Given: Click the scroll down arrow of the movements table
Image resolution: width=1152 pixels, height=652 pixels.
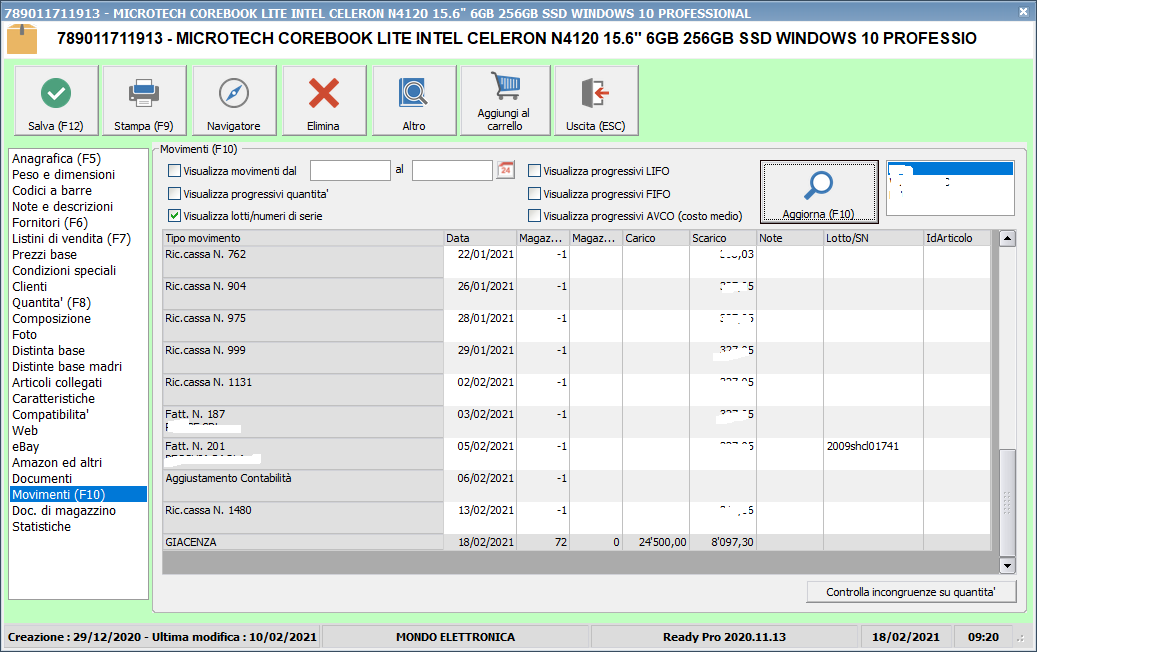Looking at the screenshot, I should [1007, 565].
